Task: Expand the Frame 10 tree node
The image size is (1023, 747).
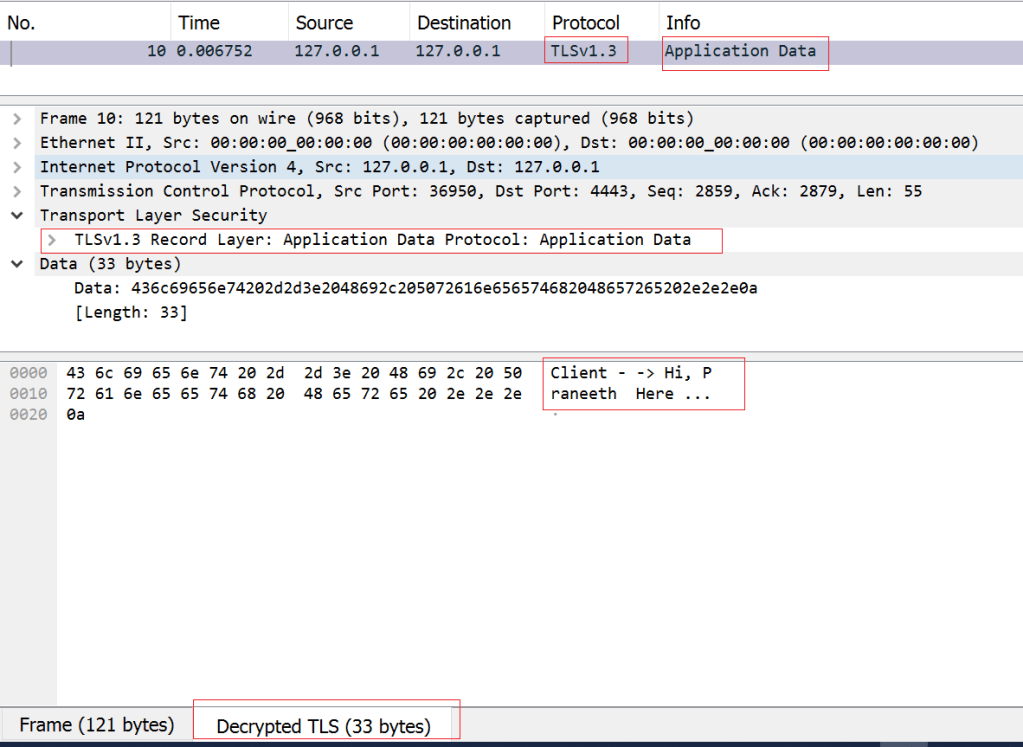Action: pyautogui.click(x=17, y=119)
